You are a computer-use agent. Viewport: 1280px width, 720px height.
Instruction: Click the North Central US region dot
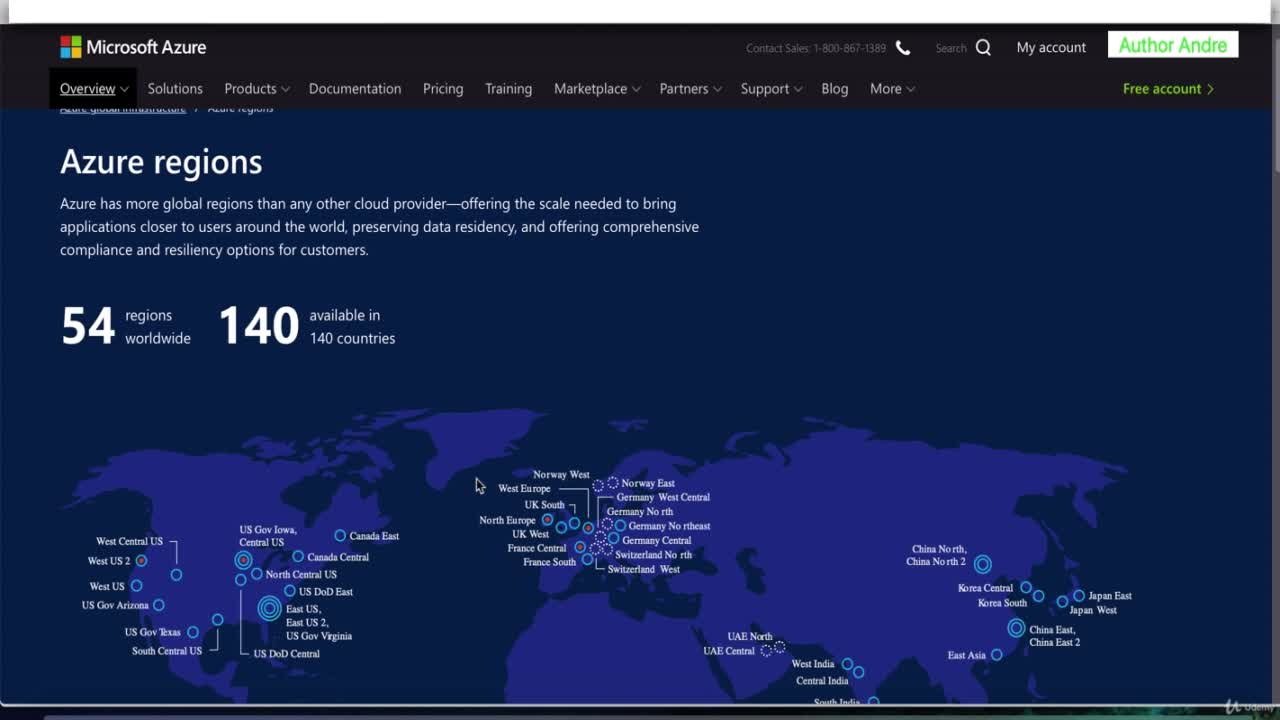point(257,574)
